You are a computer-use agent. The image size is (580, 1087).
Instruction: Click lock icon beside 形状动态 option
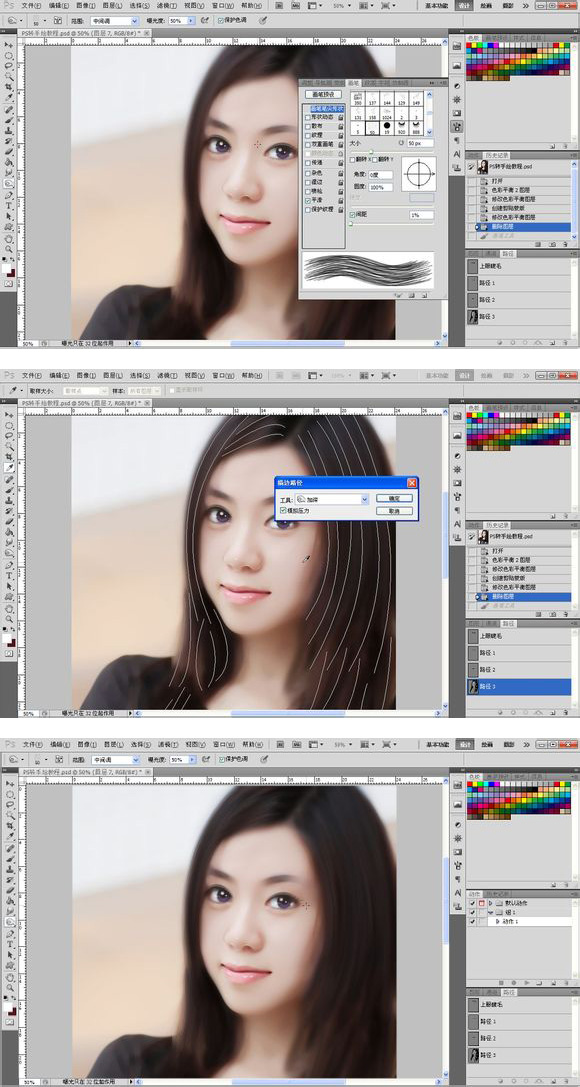point(340,117)
